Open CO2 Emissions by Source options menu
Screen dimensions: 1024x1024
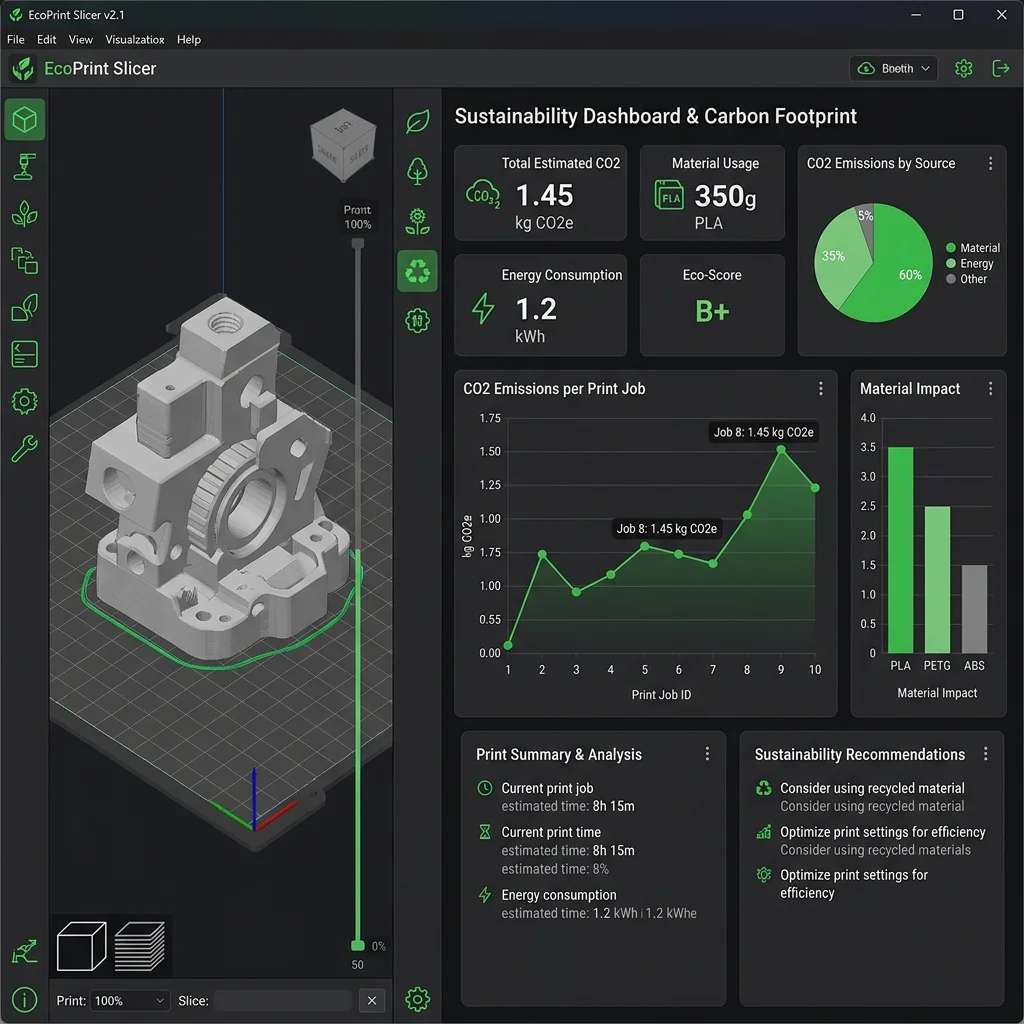pos(991,163)
